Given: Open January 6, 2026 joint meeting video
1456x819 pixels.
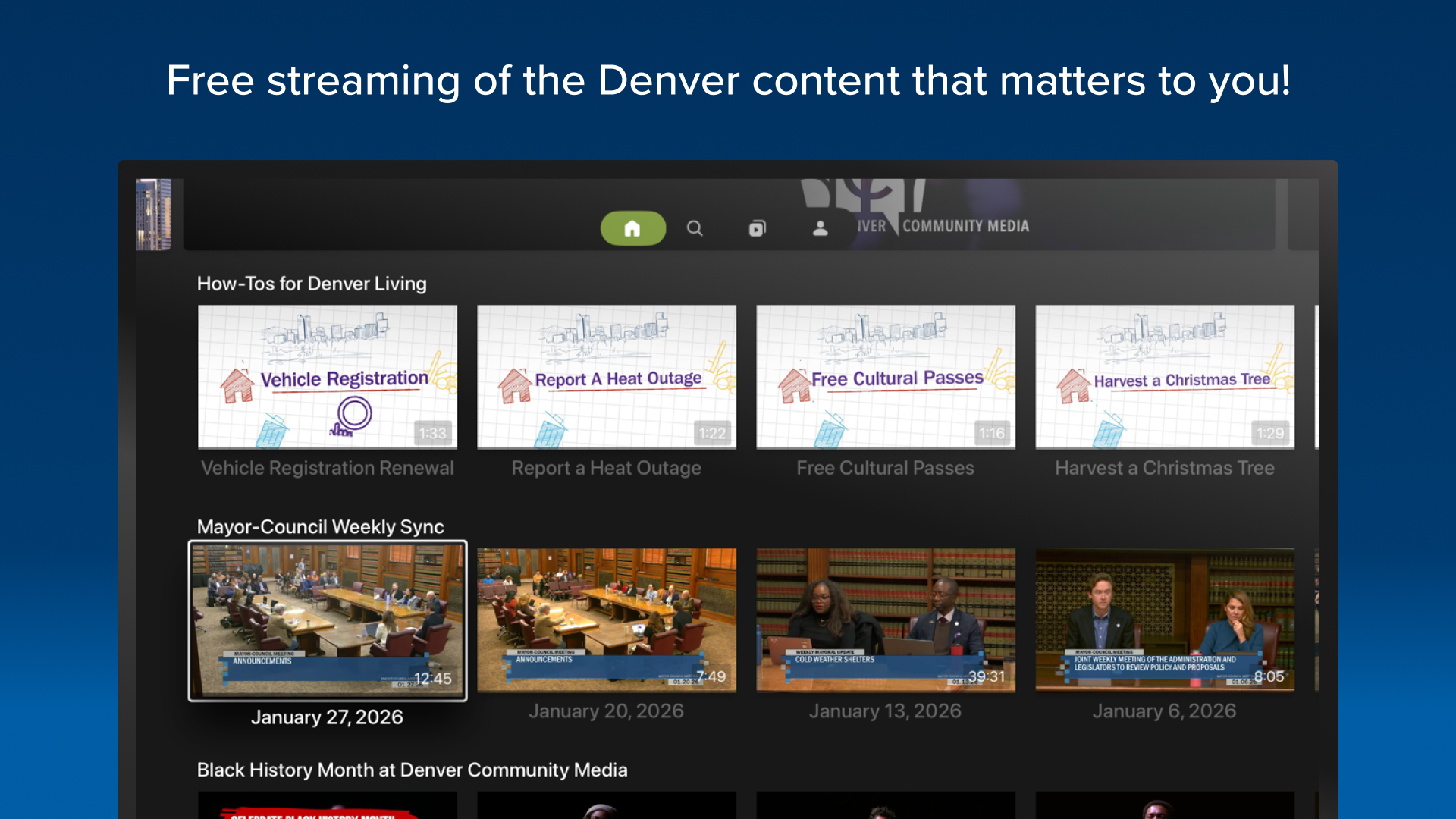Looking at the screenshot, I should click(1165, 620).
